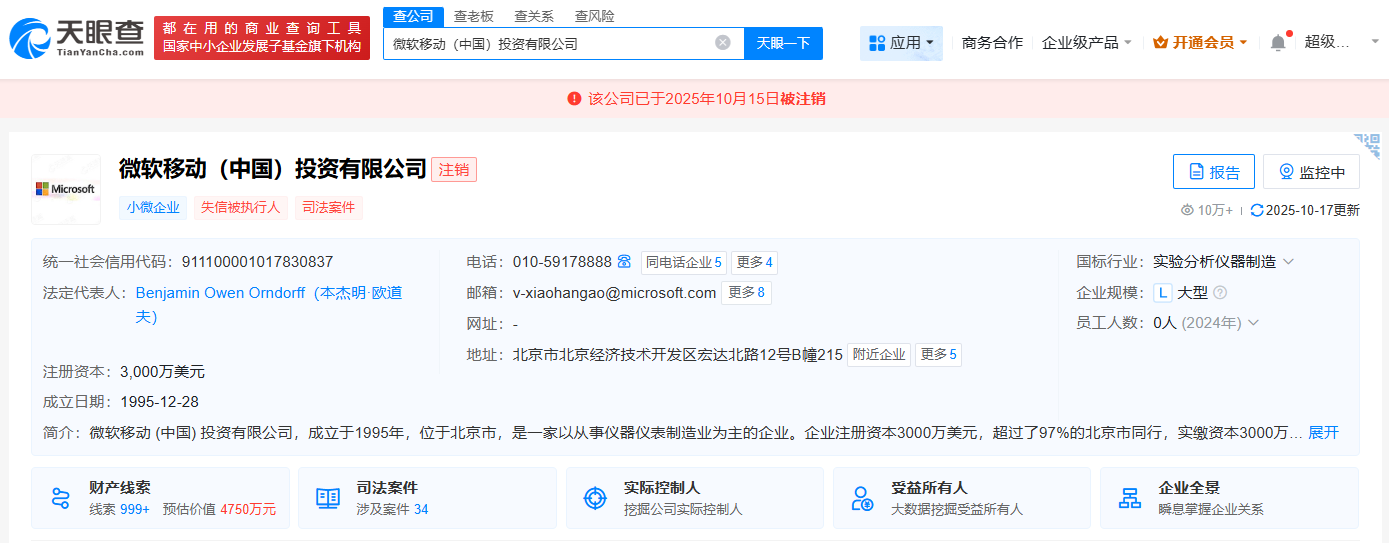
Task: Open legal representative Benjamin Owen Orndorff link
Action: pyautogui.click(x=269, y=305)
